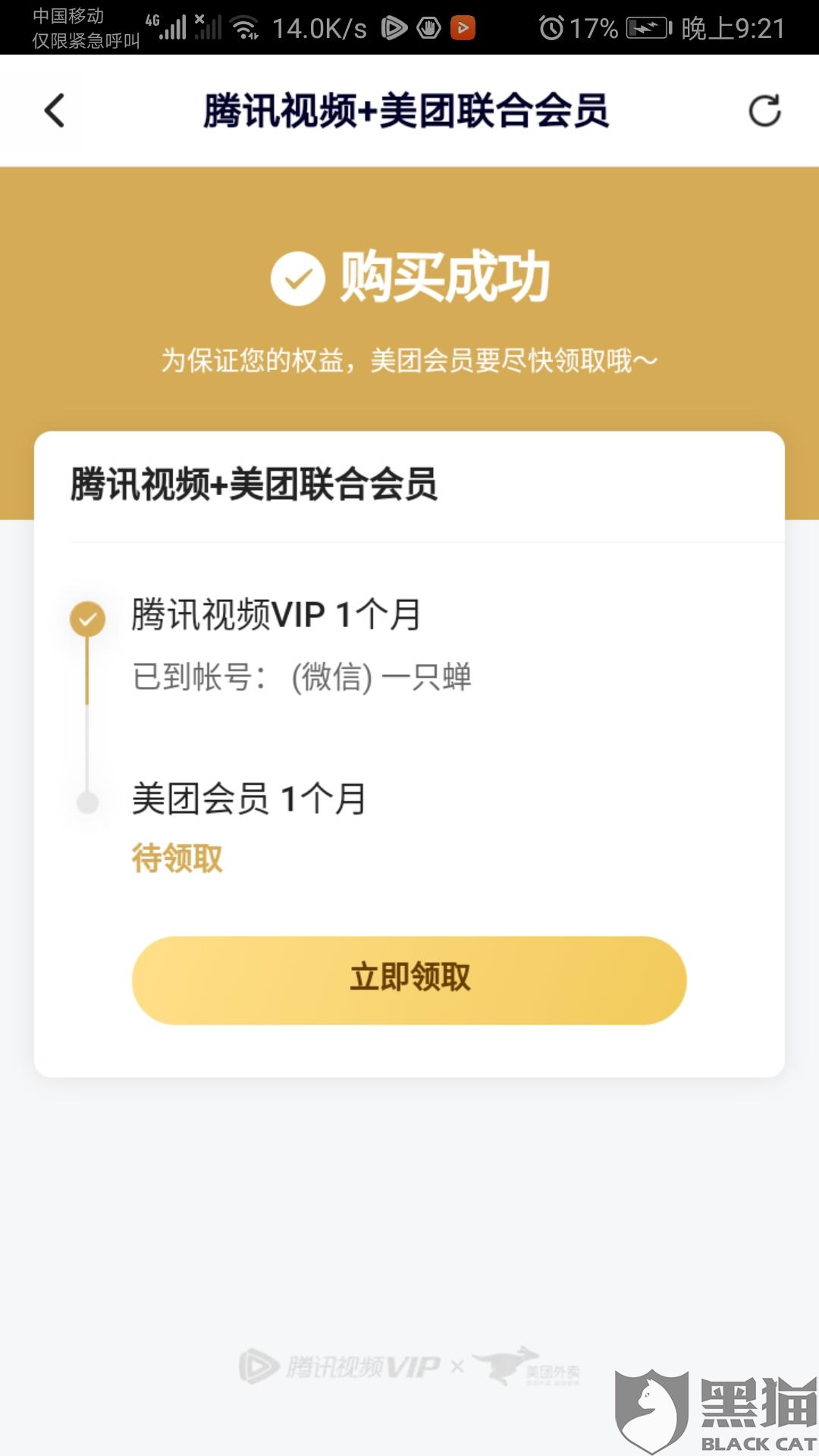Select the 美团会员 1个月 item
The height and width of the screenshot is (1456, 819).
tap(249, 799)
